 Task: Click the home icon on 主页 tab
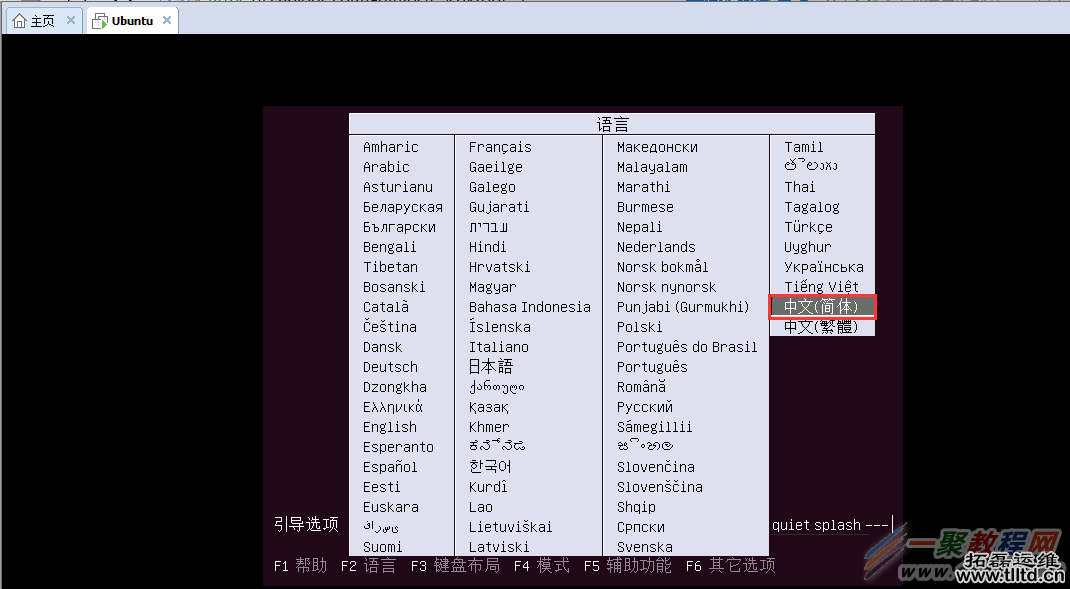(17, 18)
